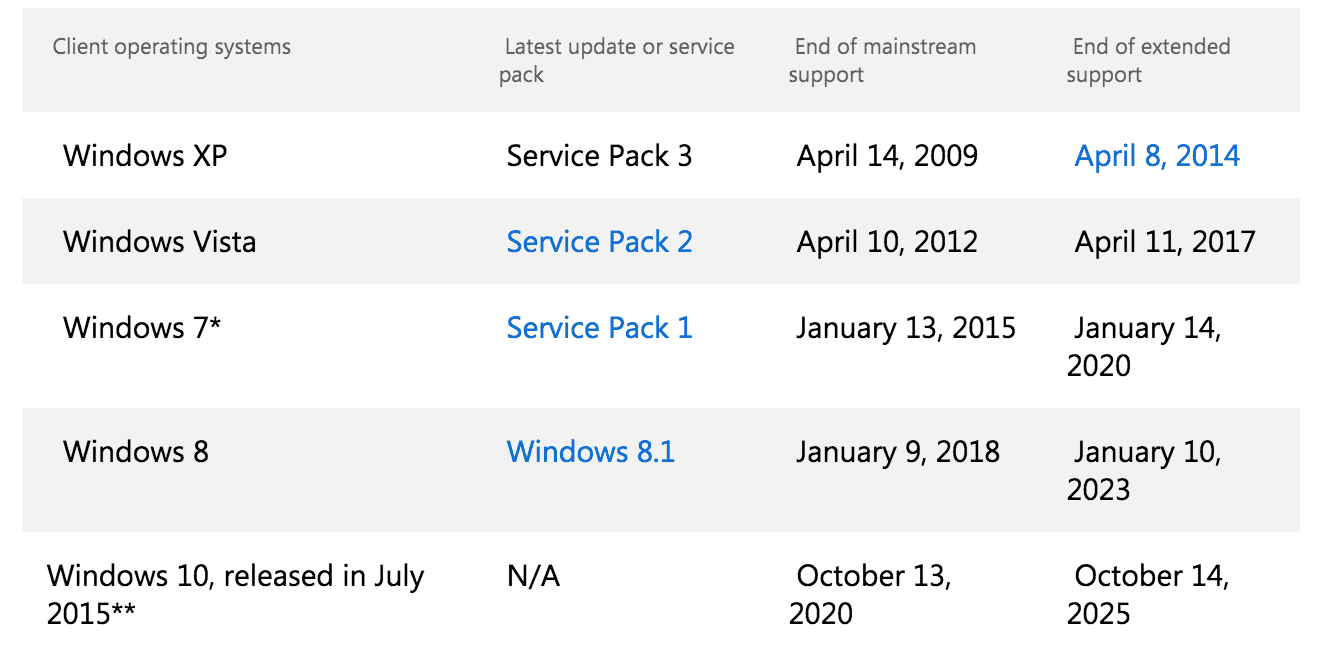Click the Service Pack 2 link
The width and height of the screenshot is (1318, 656).
[599, 242]
